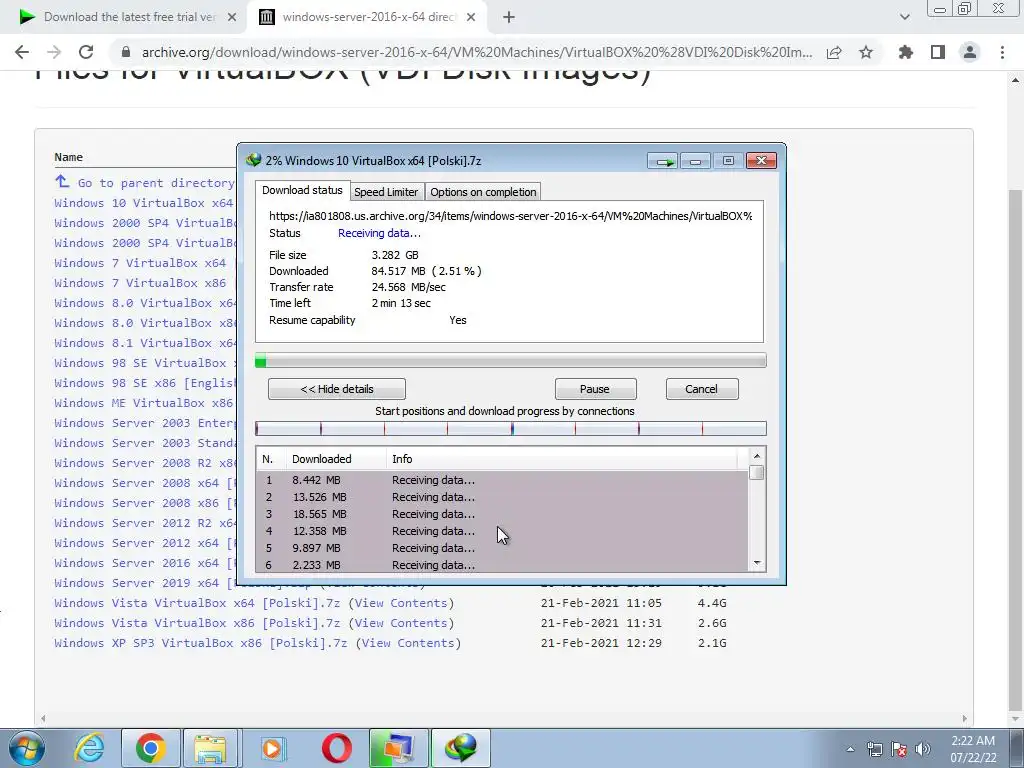Select connection row 3 with 18.565 MB
1024x768 pixels.
coord(502,514)
